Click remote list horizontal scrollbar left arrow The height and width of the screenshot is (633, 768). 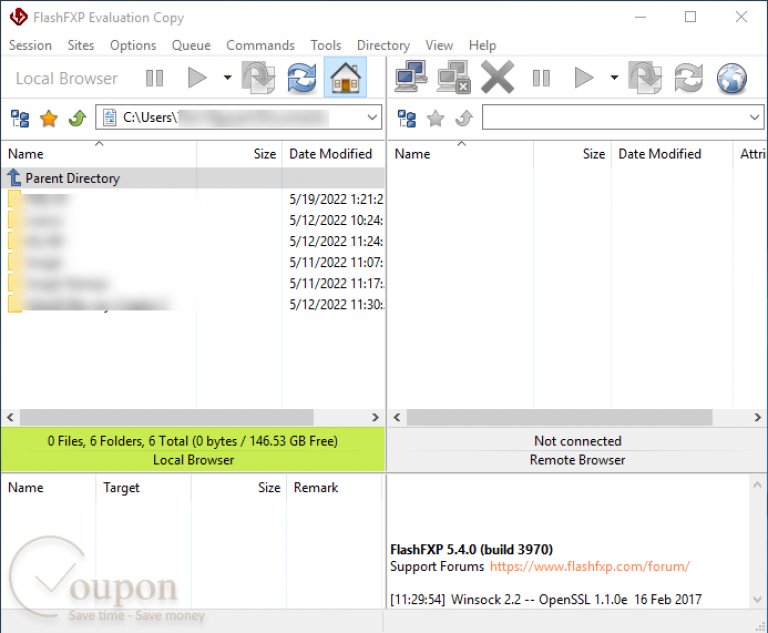[397, 417]
